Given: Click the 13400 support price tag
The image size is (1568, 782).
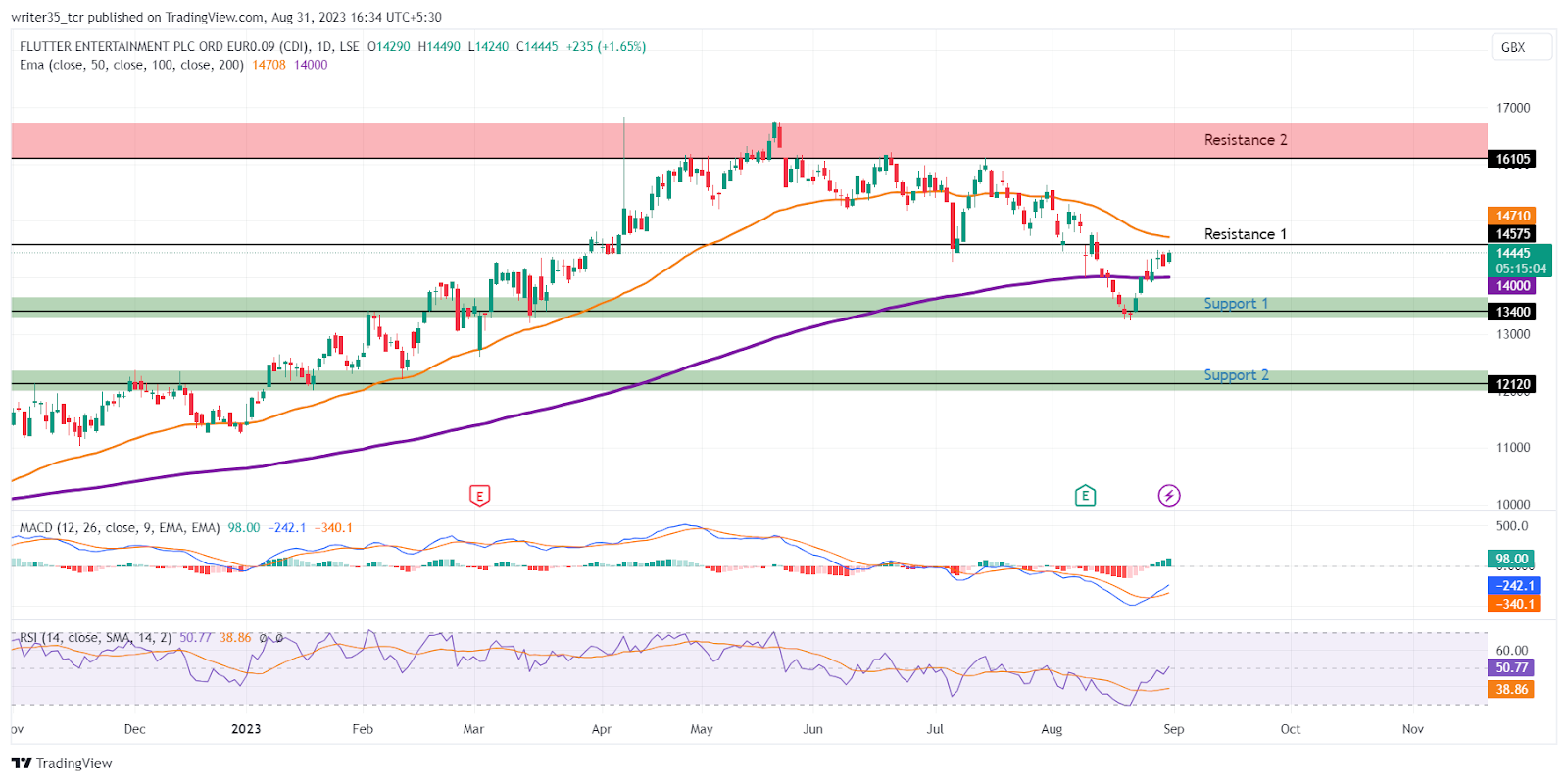Looking at the screenshot, I should pos(1512,312).
